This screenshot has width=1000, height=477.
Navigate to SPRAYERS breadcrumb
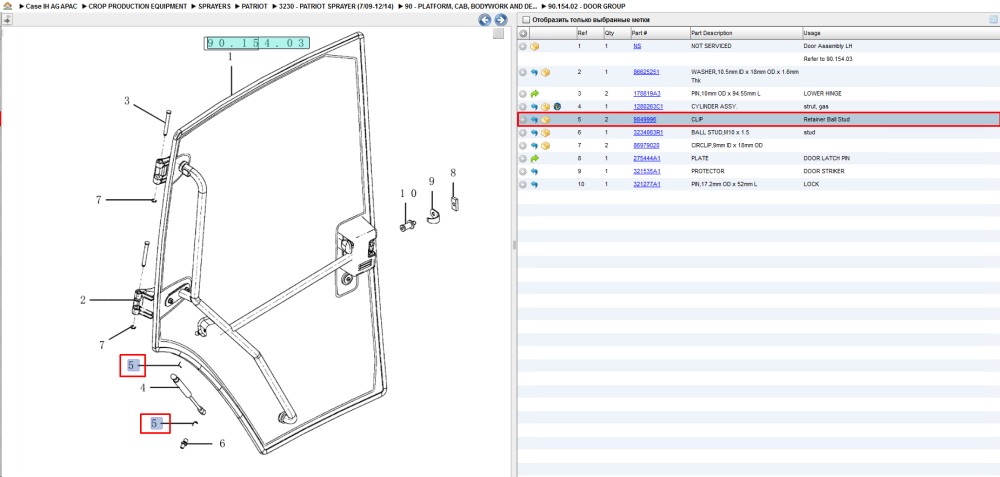point(215,6)
